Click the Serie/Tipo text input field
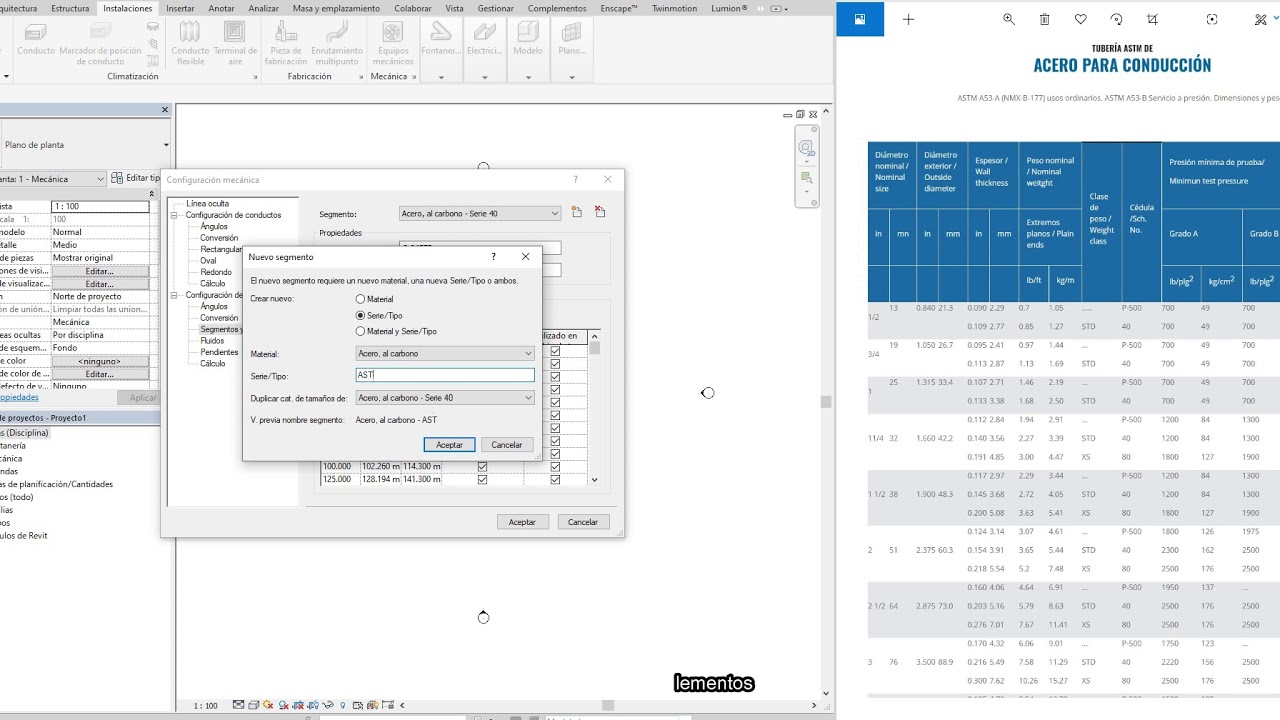 tap(445, 375)
